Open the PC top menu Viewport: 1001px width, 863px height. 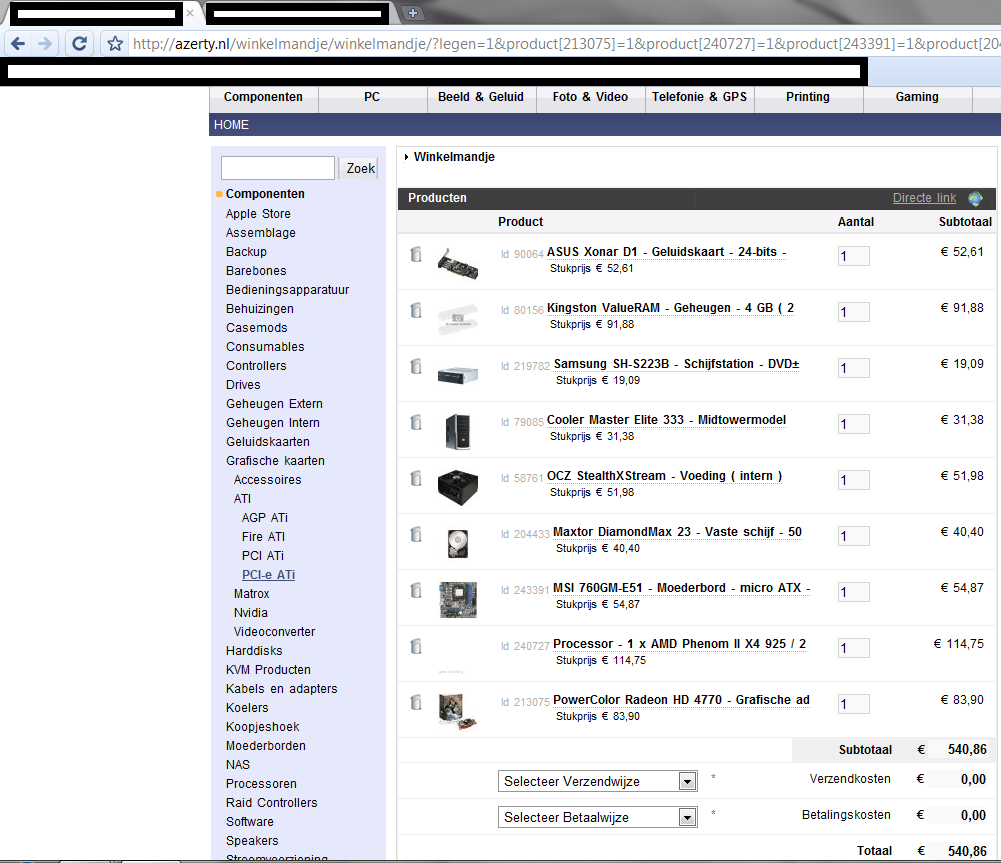pyautogui.click(x=372, y=97)
